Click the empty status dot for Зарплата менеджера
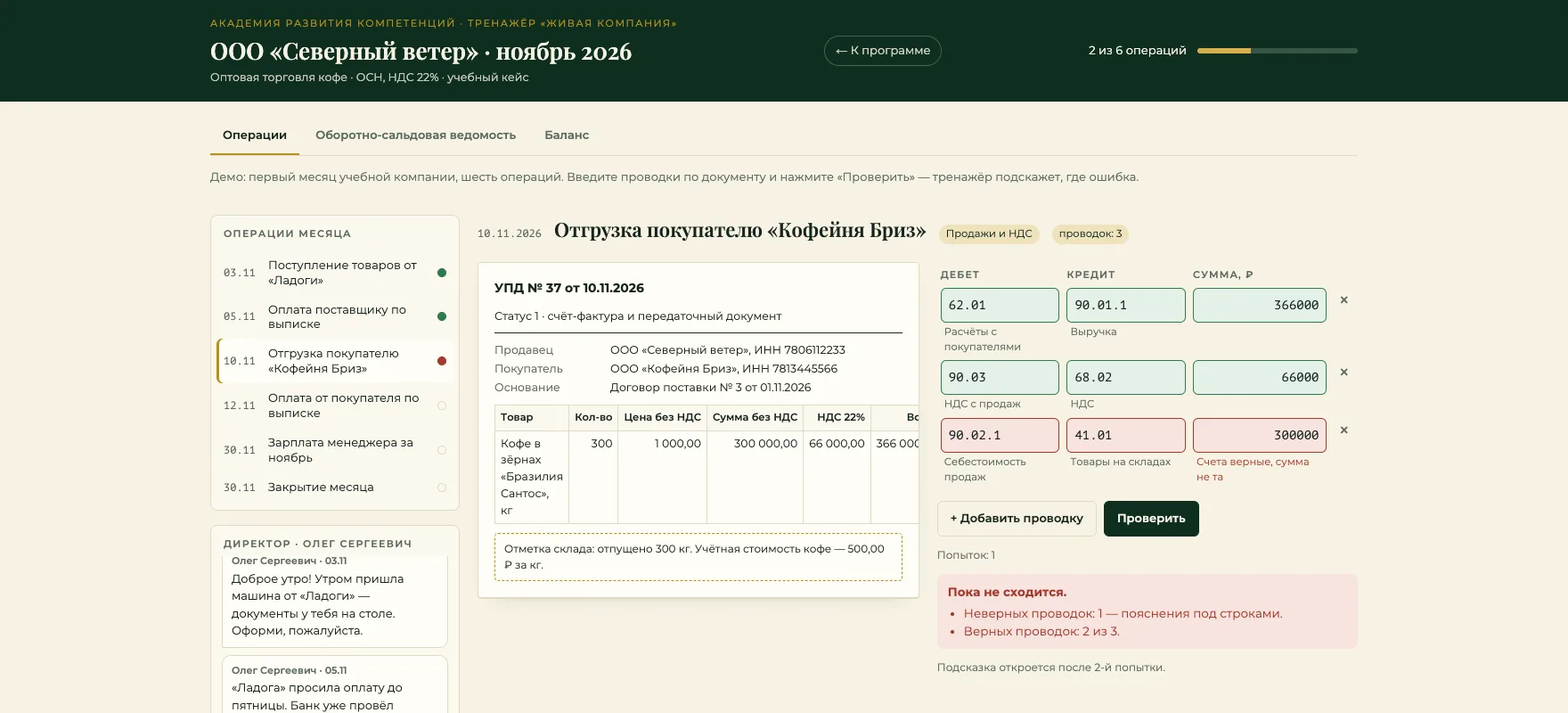Screen dimensions: 1568x713 pos(442,450)
